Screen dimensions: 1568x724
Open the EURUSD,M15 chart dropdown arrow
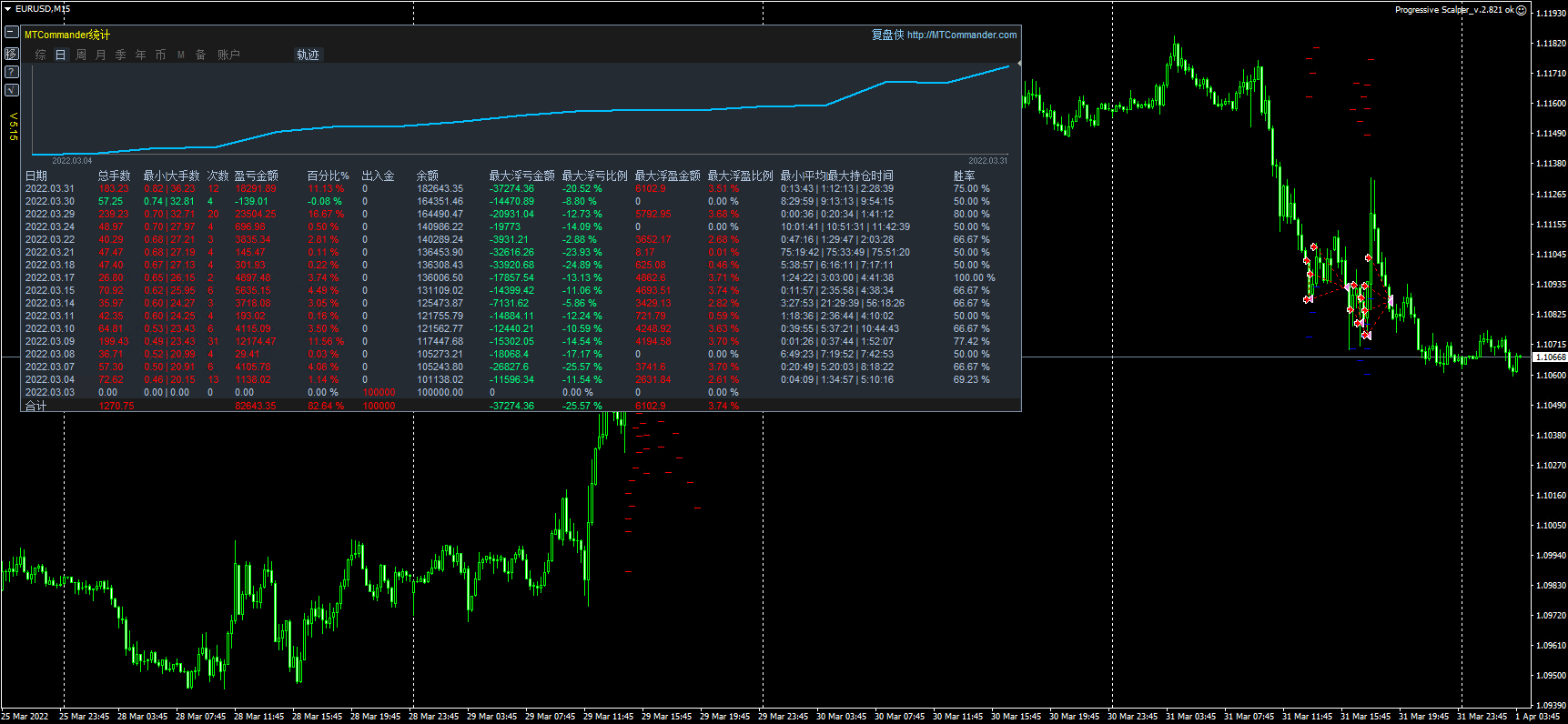(7, 8)
